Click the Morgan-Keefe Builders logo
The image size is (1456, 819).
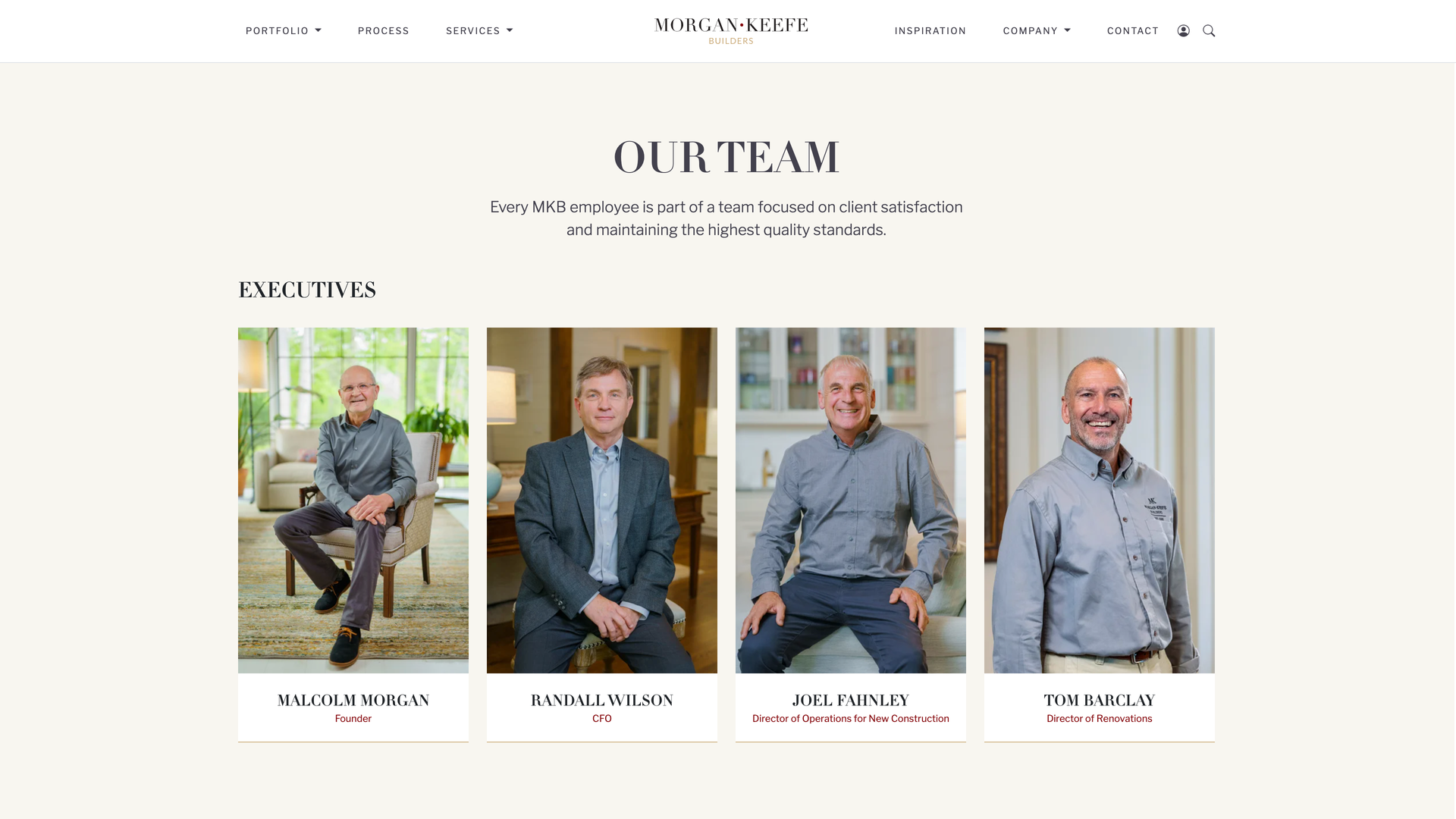click(x=729, y=30)
